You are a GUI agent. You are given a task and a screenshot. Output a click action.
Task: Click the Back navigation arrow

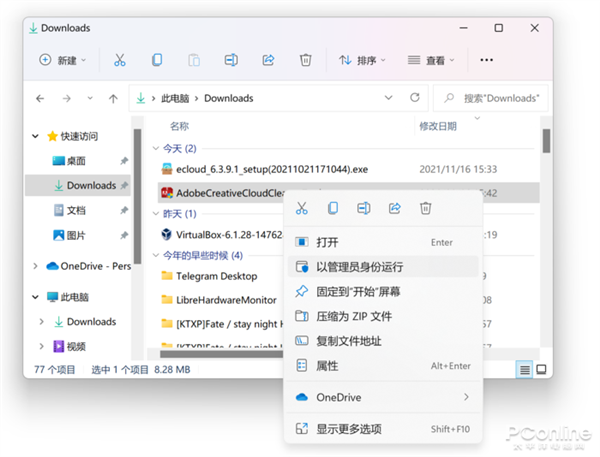click(40, 99)
